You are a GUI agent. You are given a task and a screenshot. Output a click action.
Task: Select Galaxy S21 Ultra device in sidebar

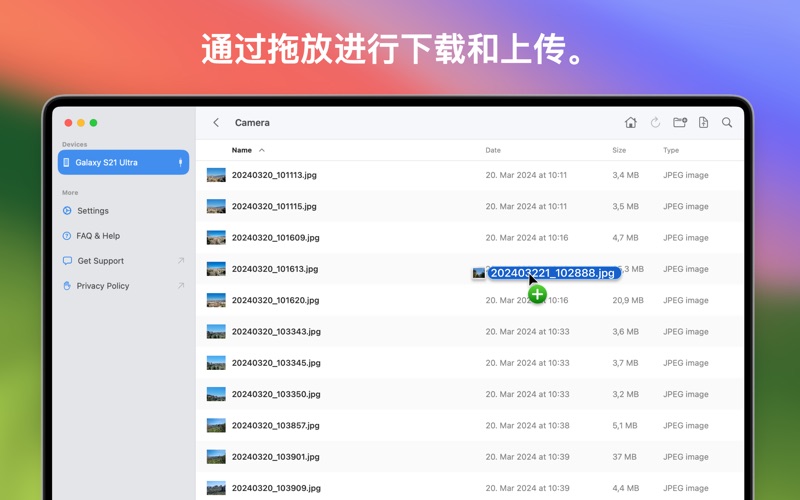click(123, 162)
